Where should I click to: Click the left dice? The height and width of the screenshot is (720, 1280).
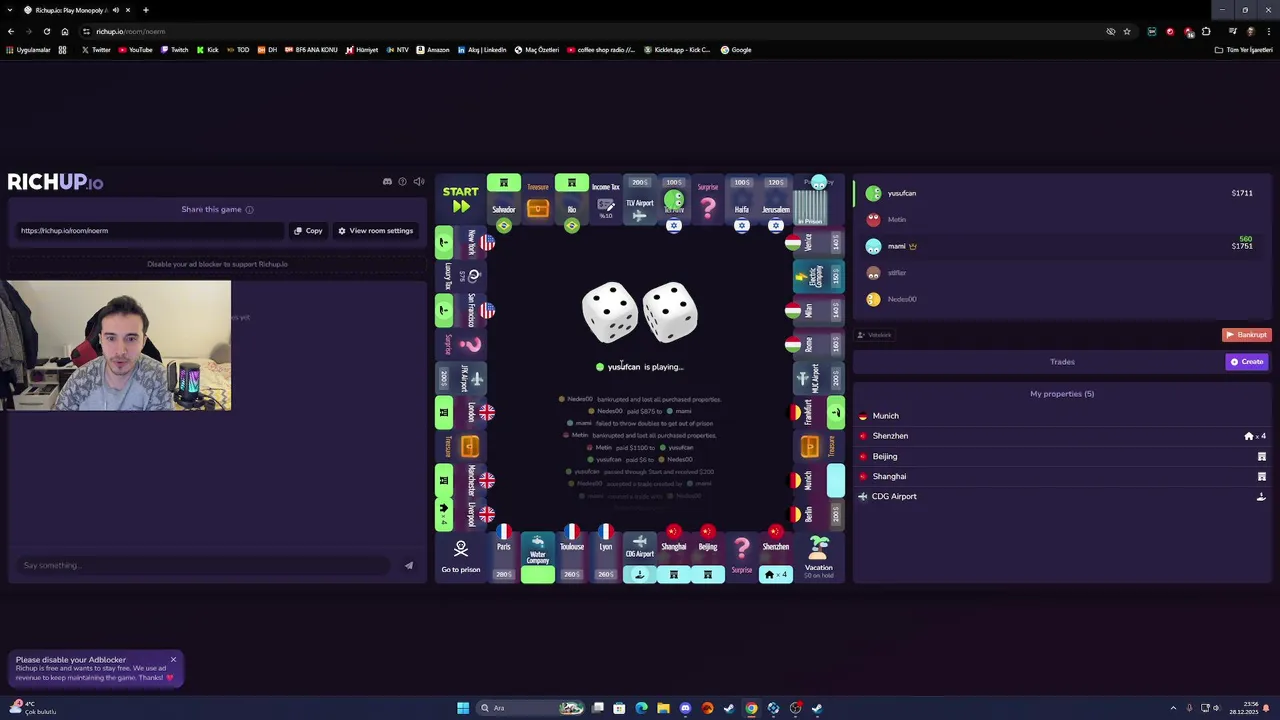pyautogui.click(x=610, y=311)
